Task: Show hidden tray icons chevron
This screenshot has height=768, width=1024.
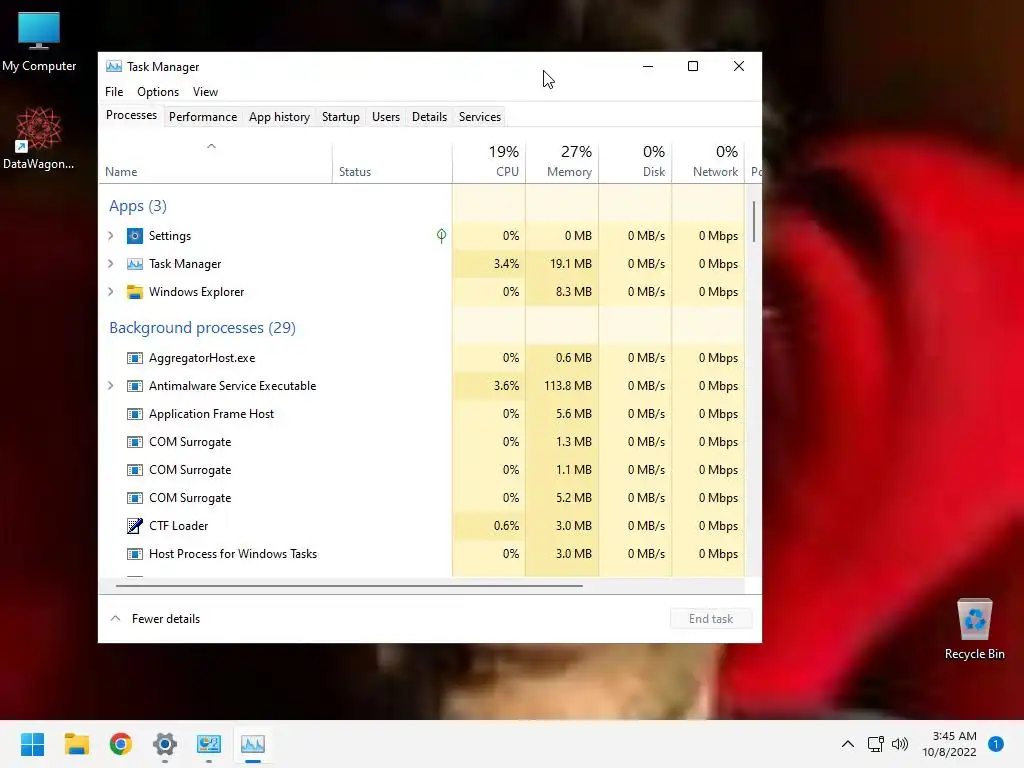Action: click(x=848, y=744)
